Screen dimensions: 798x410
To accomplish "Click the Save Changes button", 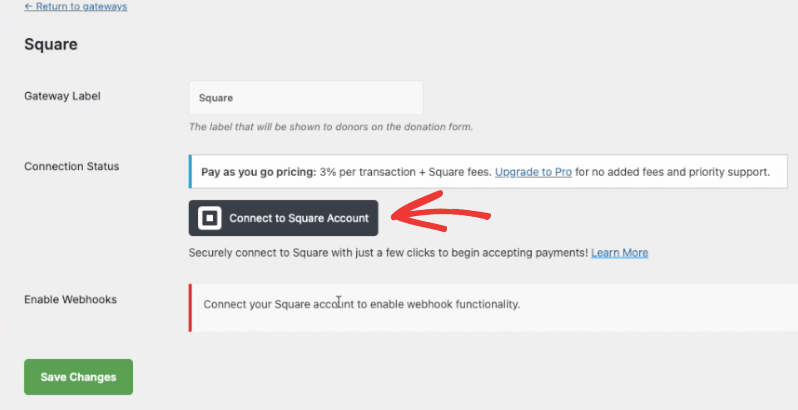I will pos(78,377).
